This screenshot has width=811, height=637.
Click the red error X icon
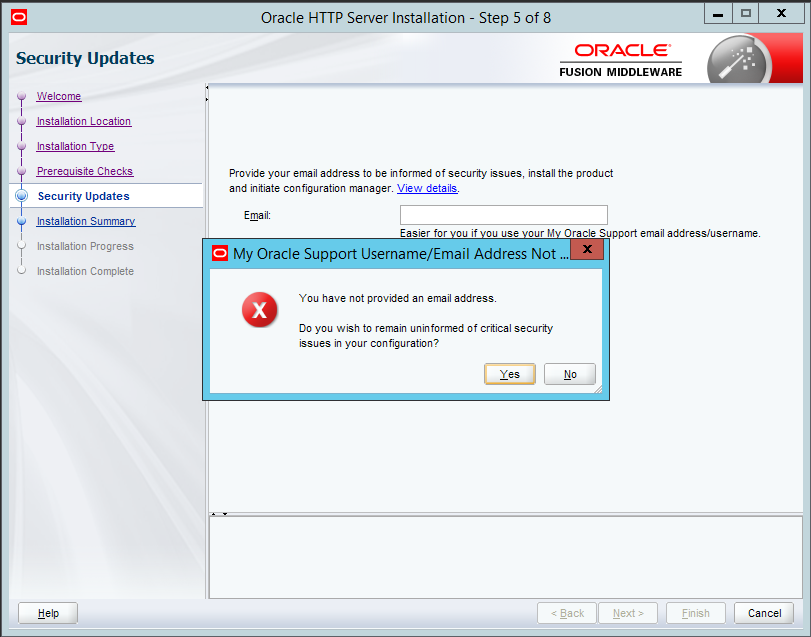[260, 311]
